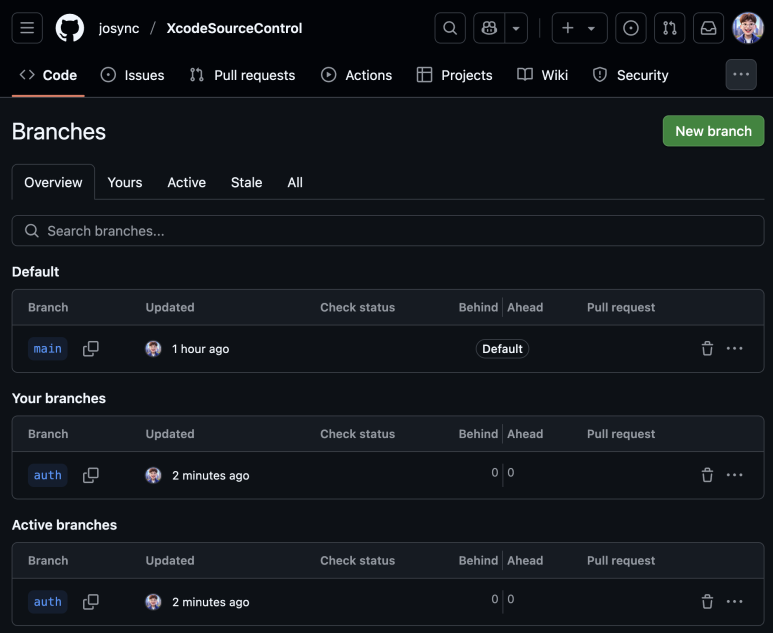Switch to the Projects tab
The height and width of the screenshot is (633, 773).
tap(454, 75)
